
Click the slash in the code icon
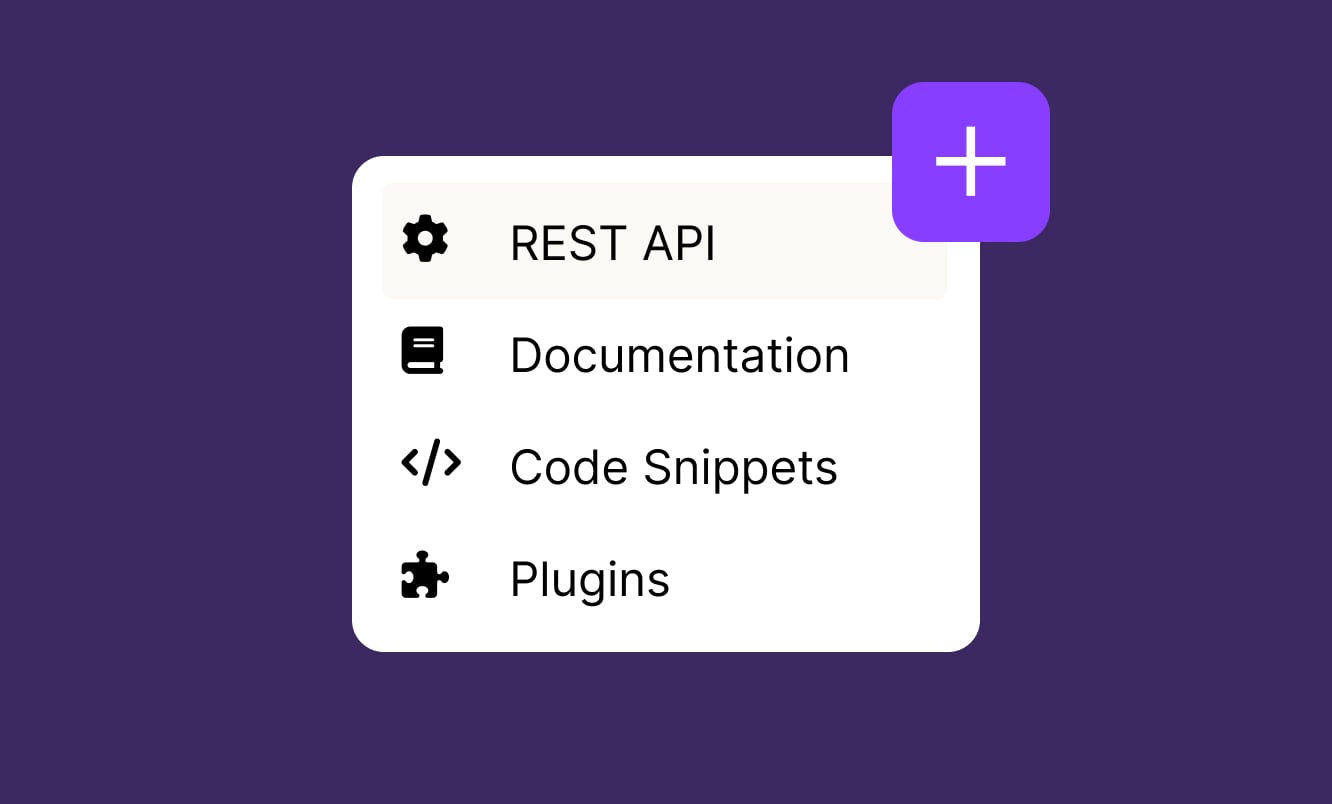tap(431, 463)
